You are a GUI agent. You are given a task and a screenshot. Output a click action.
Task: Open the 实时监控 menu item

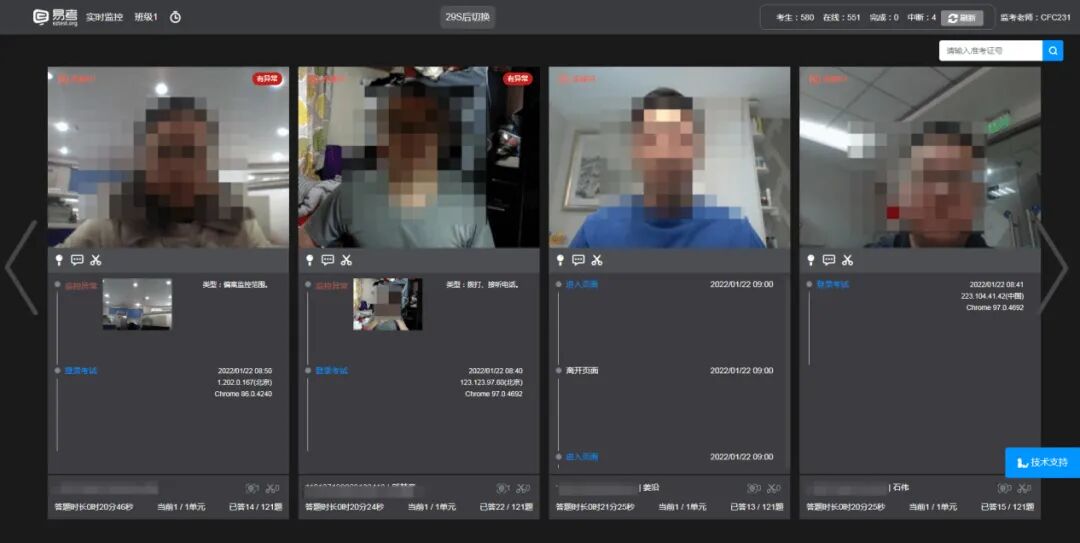coord(104,17)
